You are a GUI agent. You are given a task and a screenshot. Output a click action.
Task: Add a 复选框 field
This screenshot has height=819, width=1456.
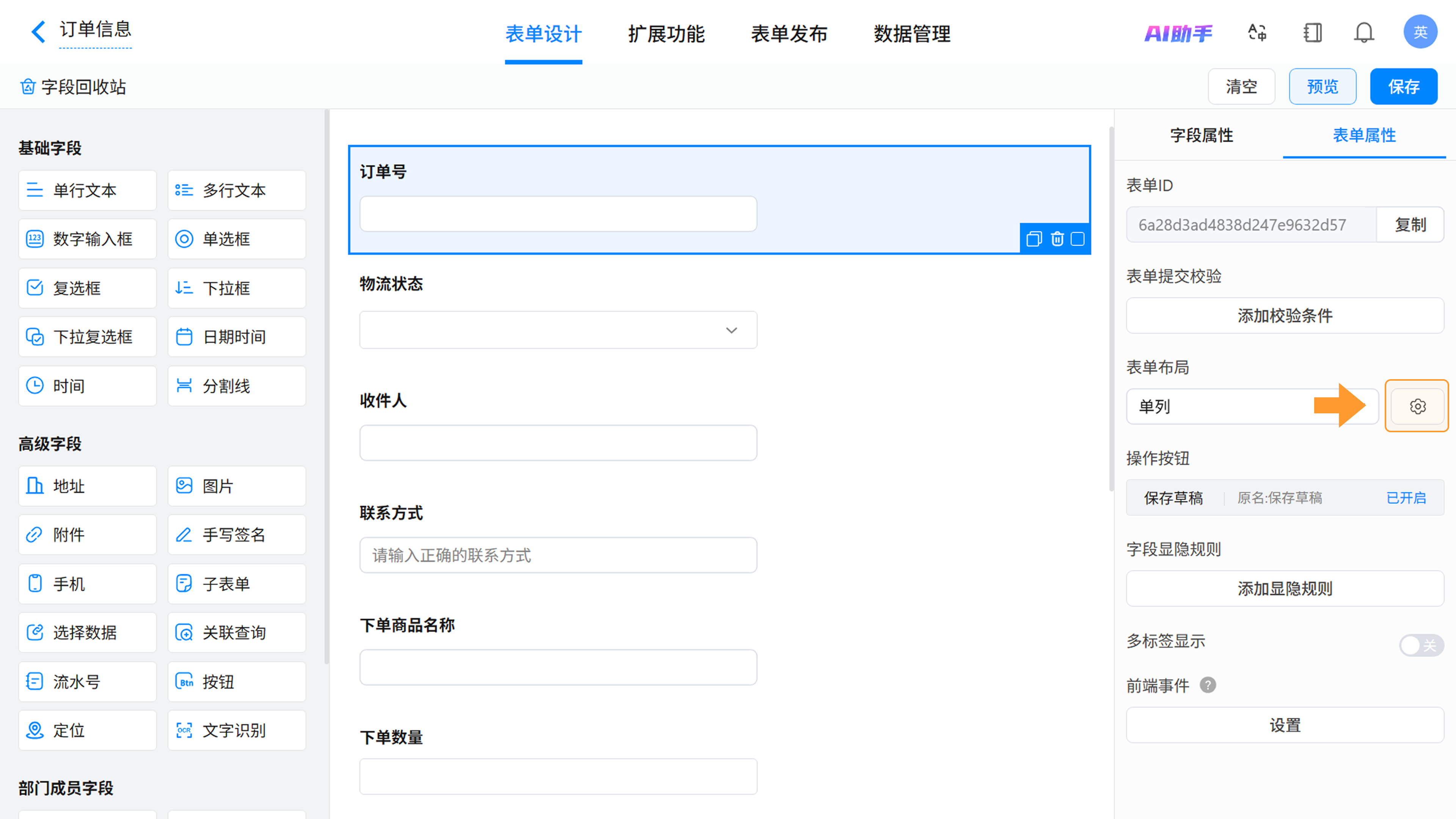click(x=87, y=288)
